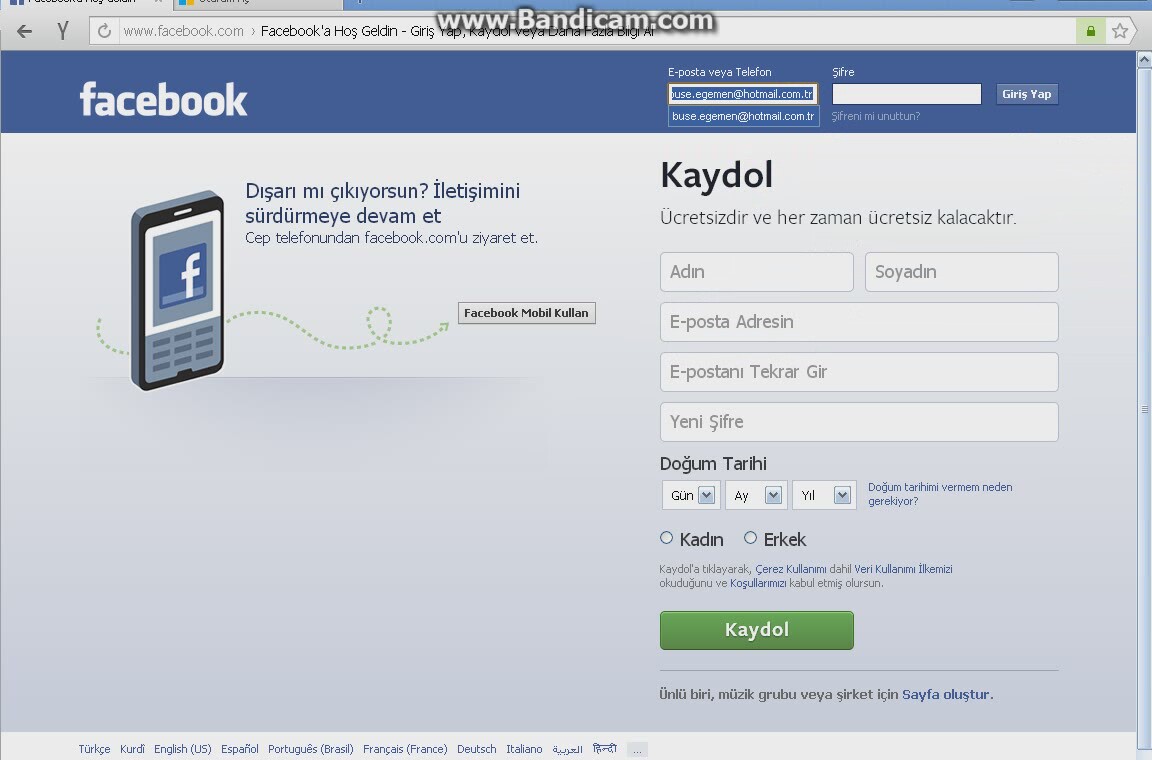Reload the page with the refresh icon
Viewport: 1152px width, 760px height.
point(104,31)
